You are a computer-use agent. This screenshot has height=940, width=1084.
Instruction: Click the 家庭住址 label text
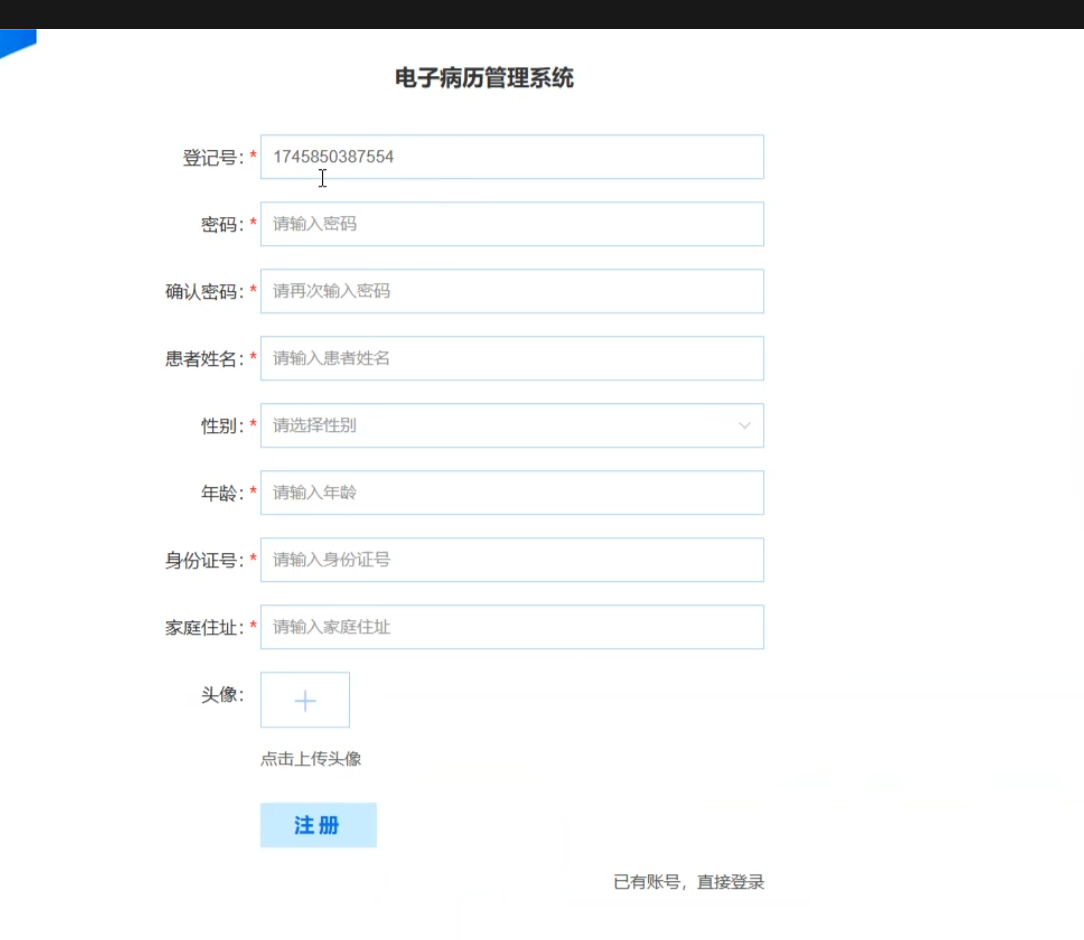pos(203,628)
